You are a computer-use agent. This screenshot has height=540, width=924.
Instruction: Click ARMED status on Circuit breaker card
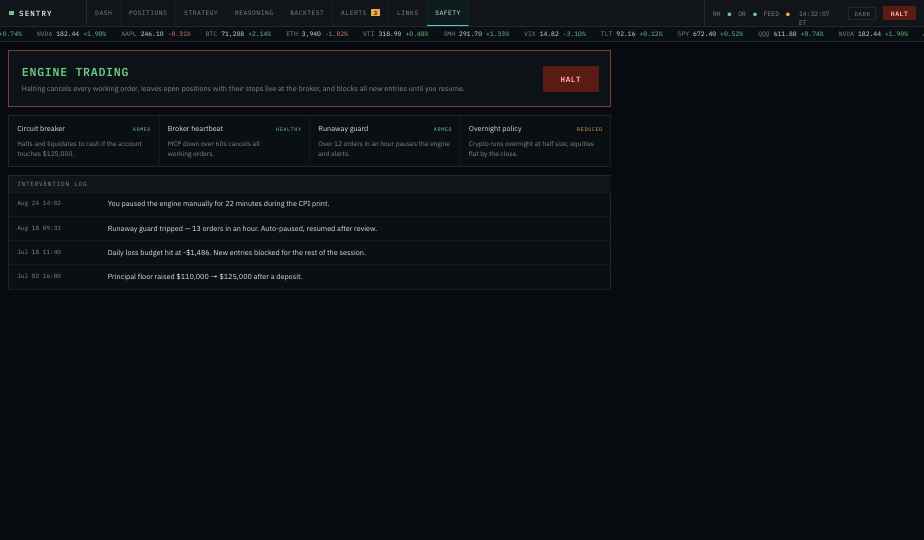pyautogui.click(x=141, y=129)
